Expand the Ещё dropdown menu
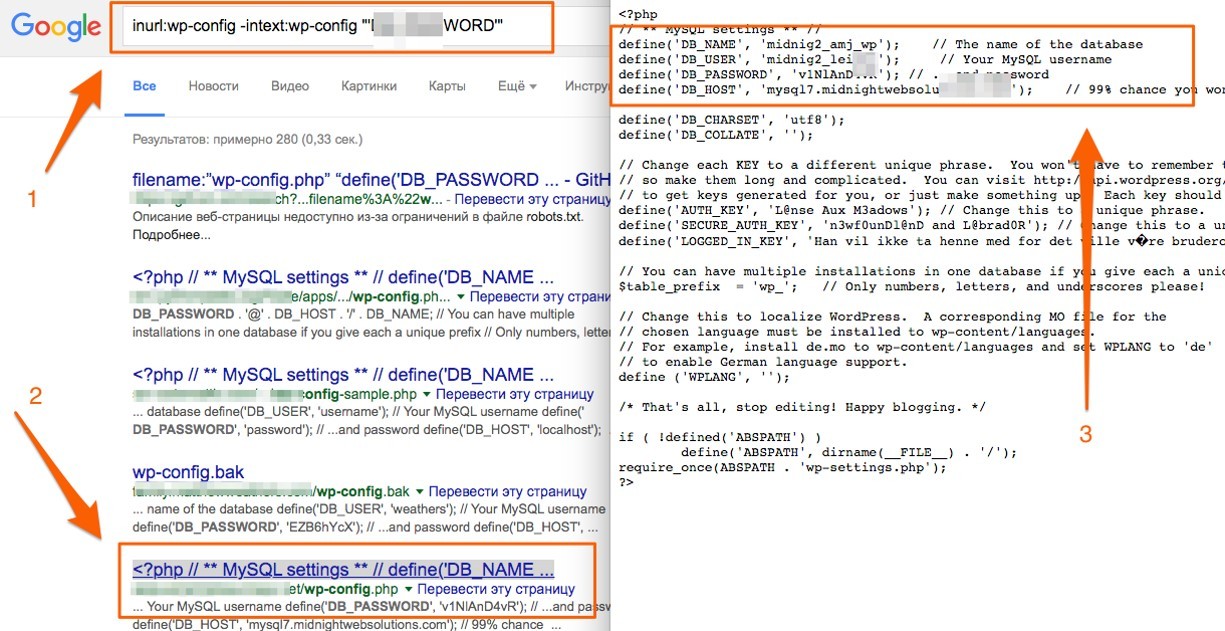1225x631 pixels. pos(517,86)
